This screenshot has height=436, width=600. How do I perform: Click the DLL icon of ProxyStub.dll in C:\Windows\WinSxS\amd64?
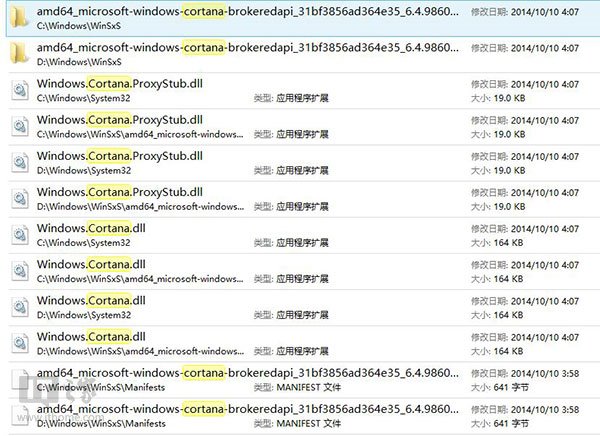tap(20, 126)
